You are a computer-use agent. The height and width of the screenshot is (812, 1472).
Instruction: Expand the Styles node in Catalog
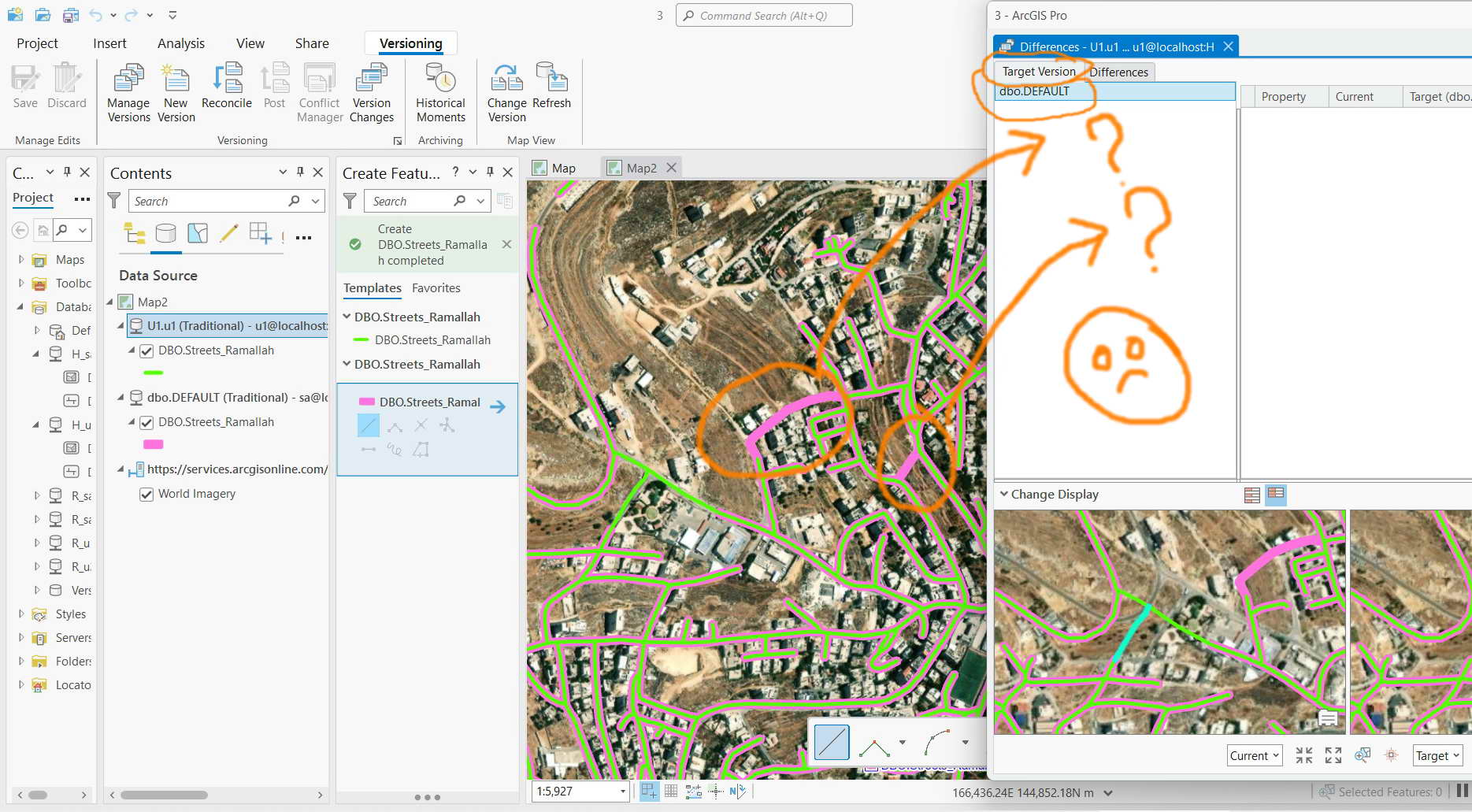click(x=20, y=614)
